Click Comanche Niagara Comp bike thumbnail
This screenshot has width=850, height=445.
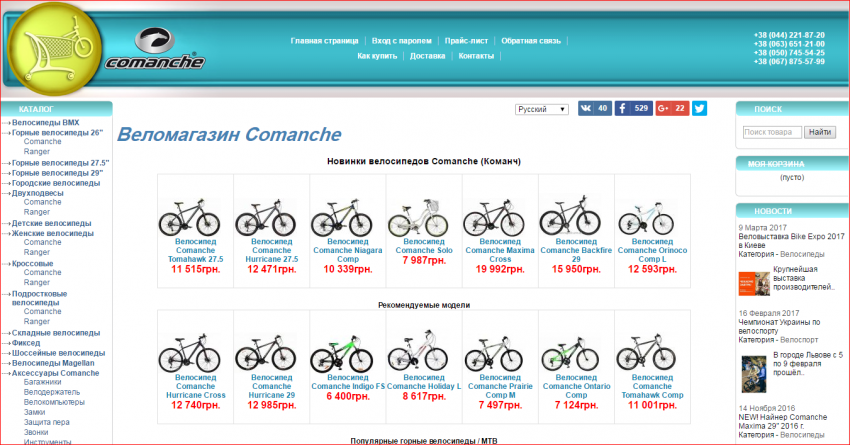click(342, 217)
